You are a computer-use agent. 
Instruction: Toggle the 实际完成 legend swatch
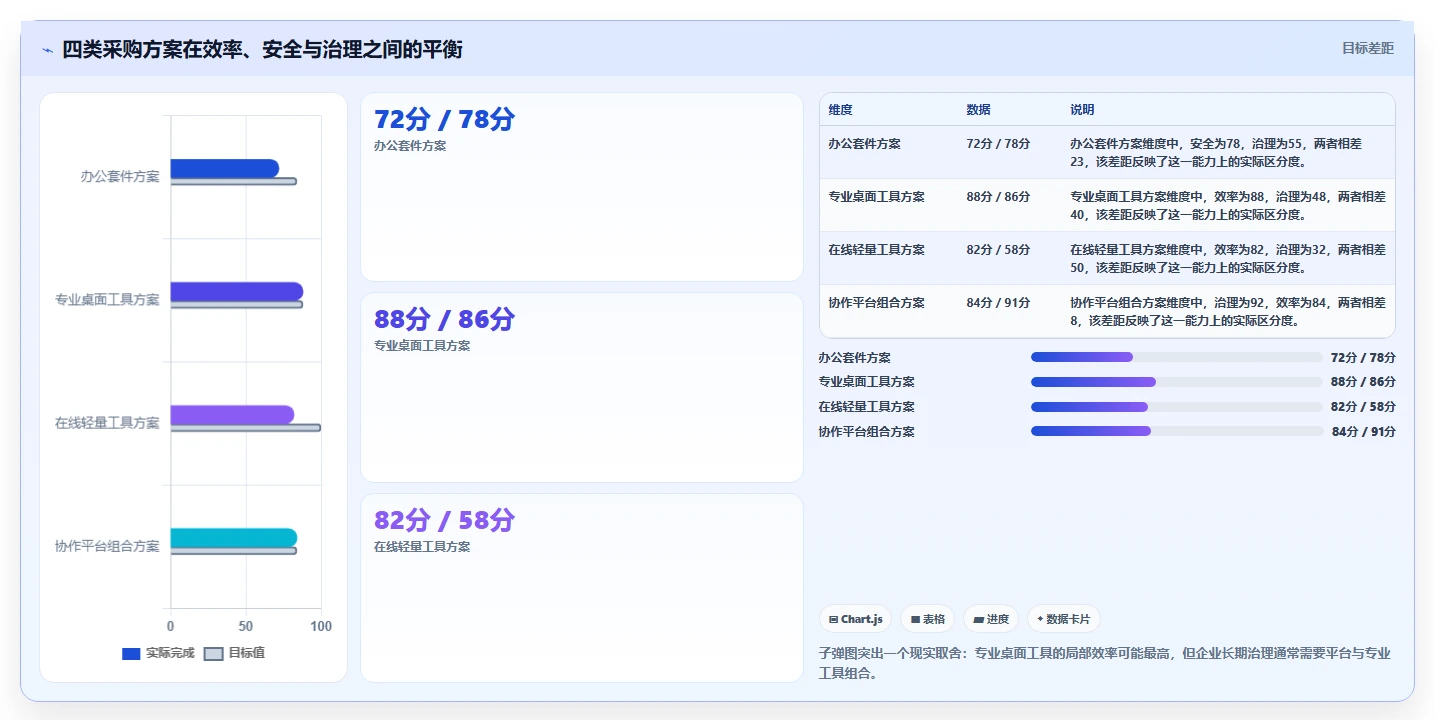[x=131, y=654]
